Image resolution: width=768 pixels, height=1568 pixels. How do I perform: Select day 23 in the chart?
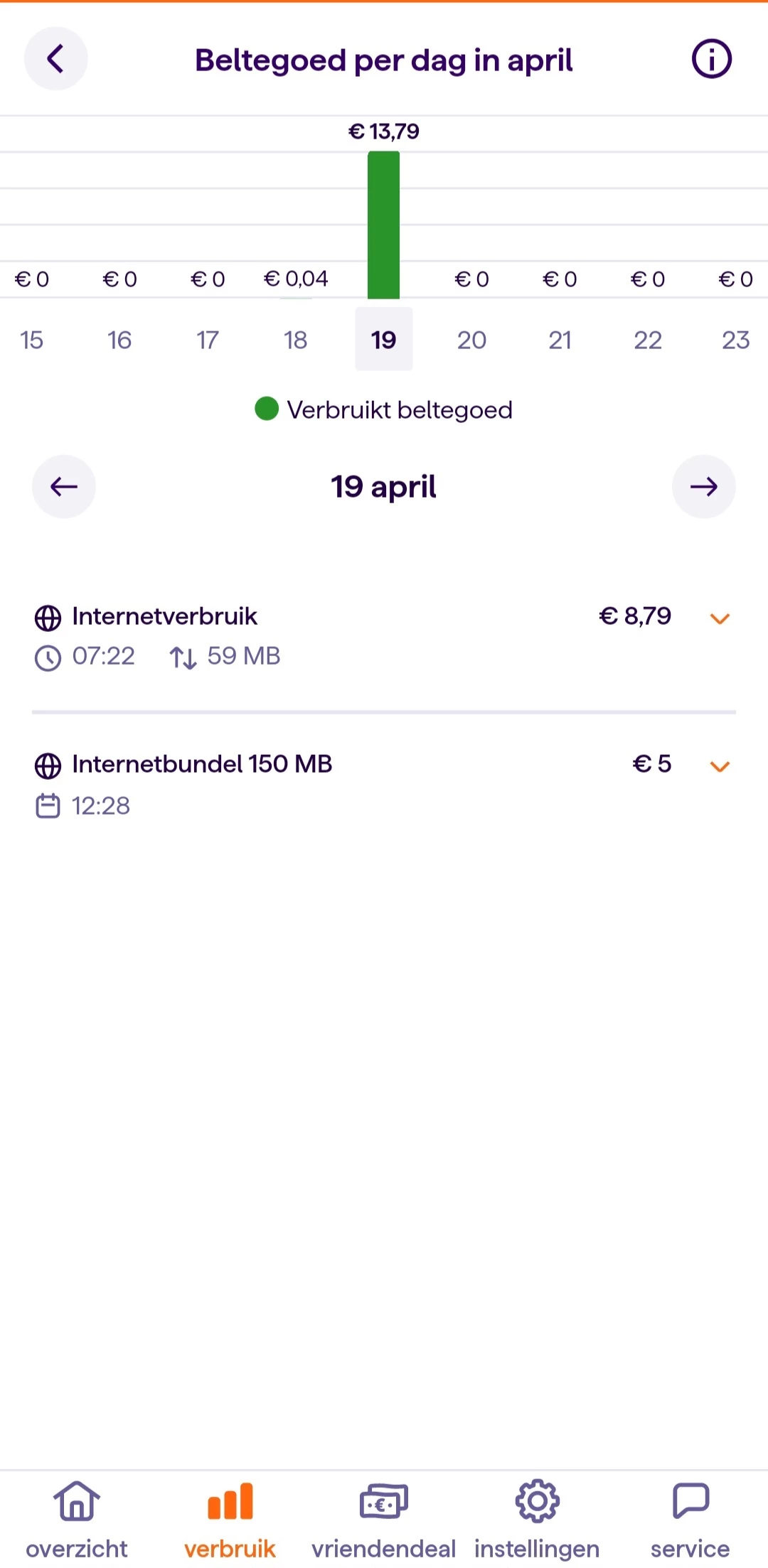(735, 340)
